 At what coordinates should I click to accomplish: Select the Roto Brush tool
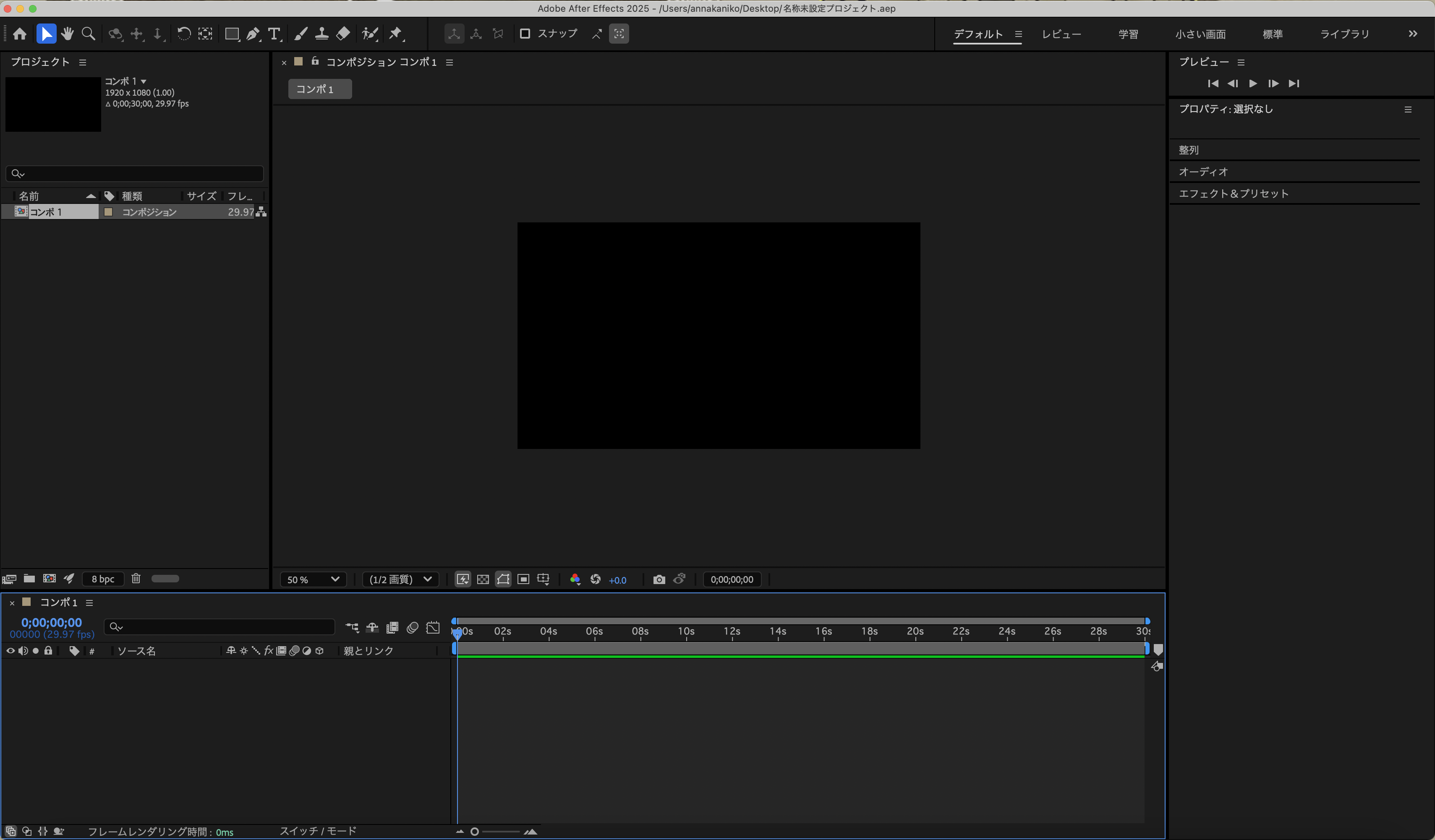click(370, 34)
